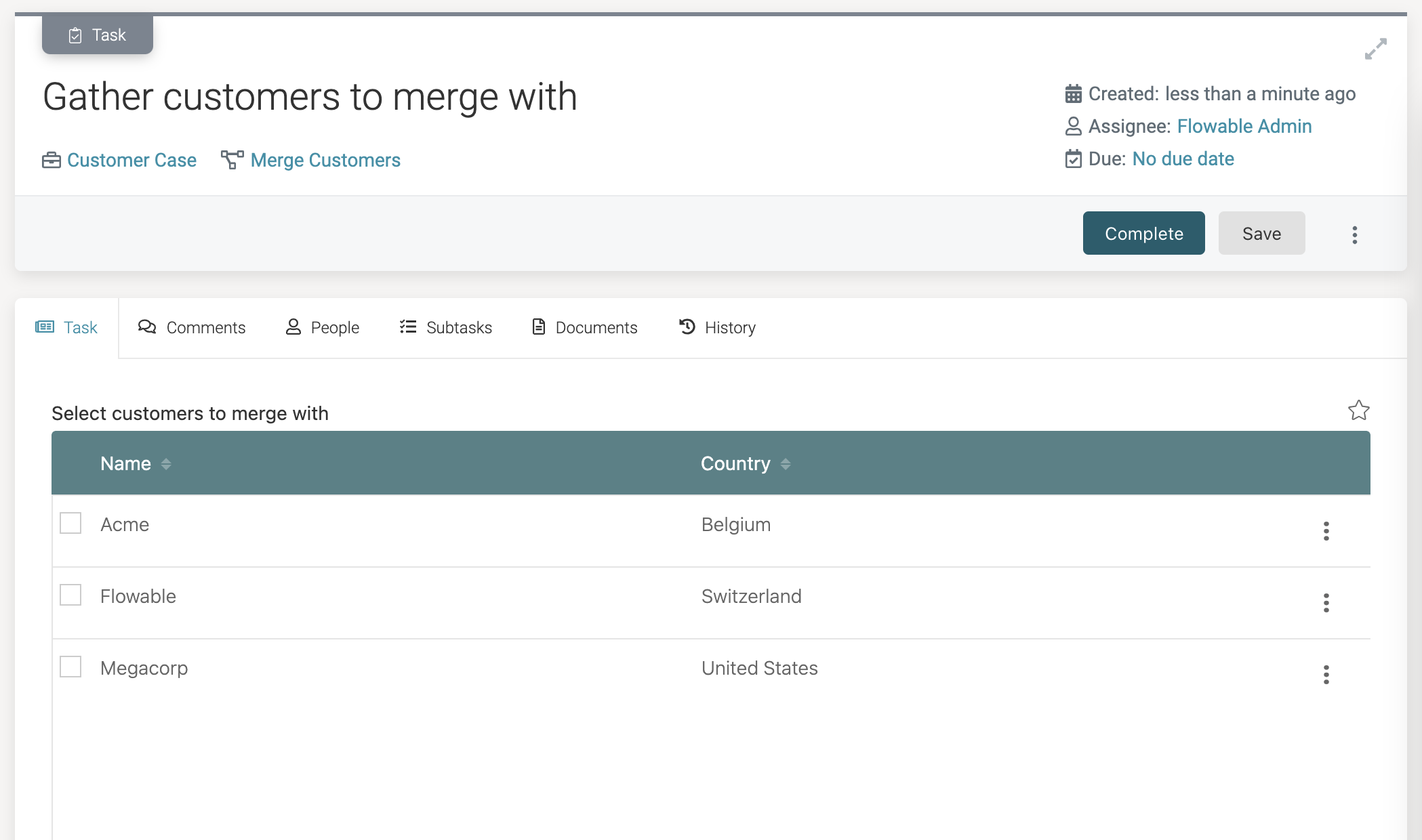Image resolution: width=1422 pixels, height=840 pixels.
Task: Switch to the History tab
Action: pyautogui.click(x=717, y=328)
